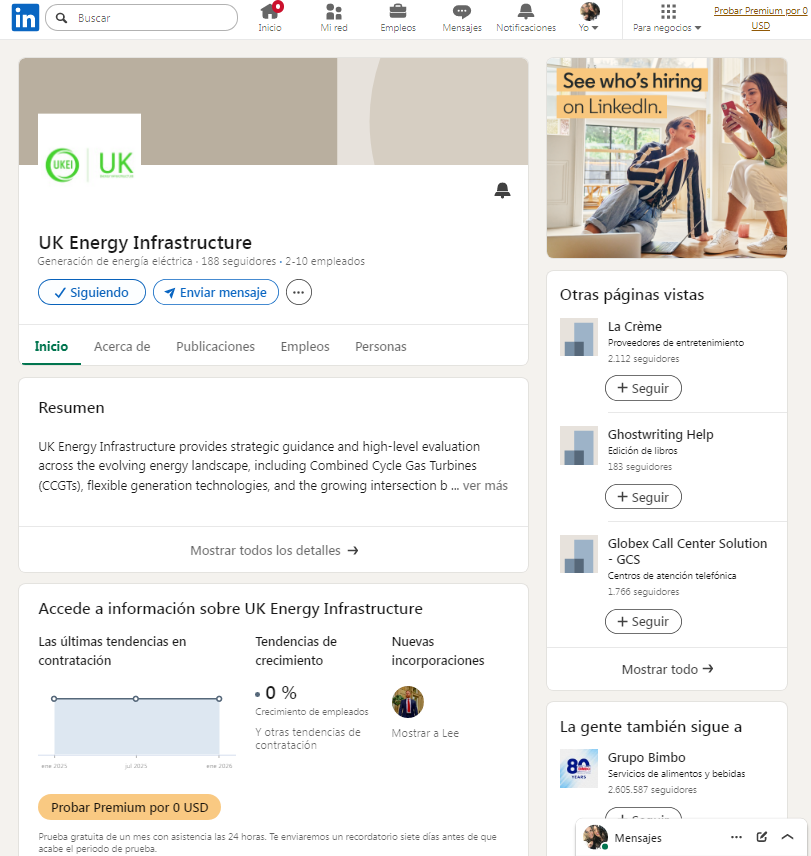Open the See who's hiring ad
This screenshot has height=856, width=811.
tap(666, 158)
